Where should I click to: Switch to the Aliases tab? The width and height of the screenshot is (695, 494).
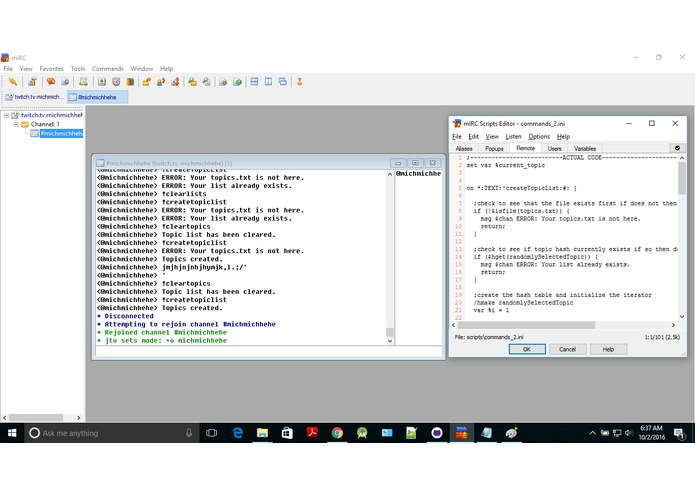tap(464, 148)
